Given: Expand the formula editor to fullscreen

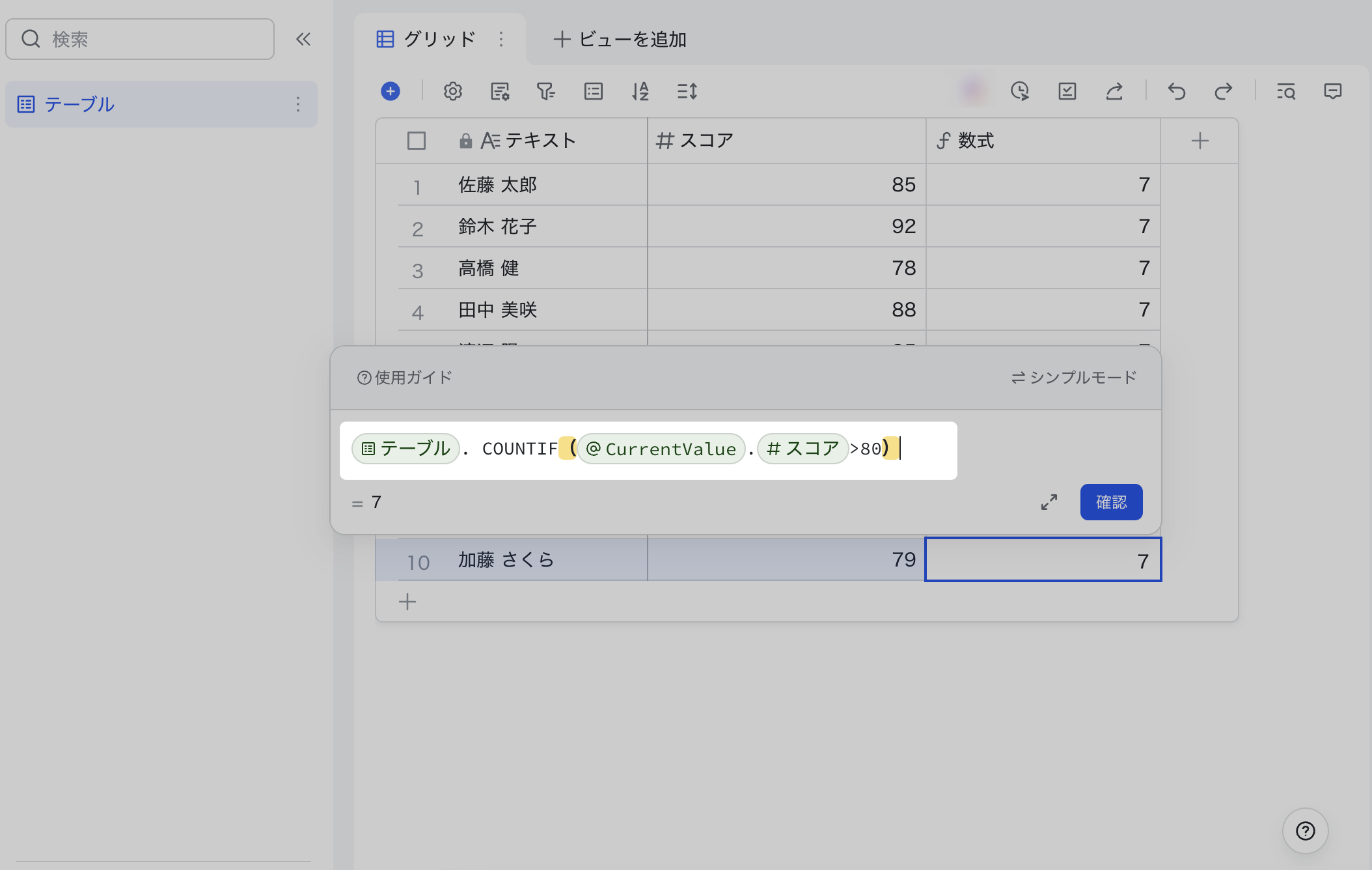Looking at the screenshot, I should tap(1049, 502).
